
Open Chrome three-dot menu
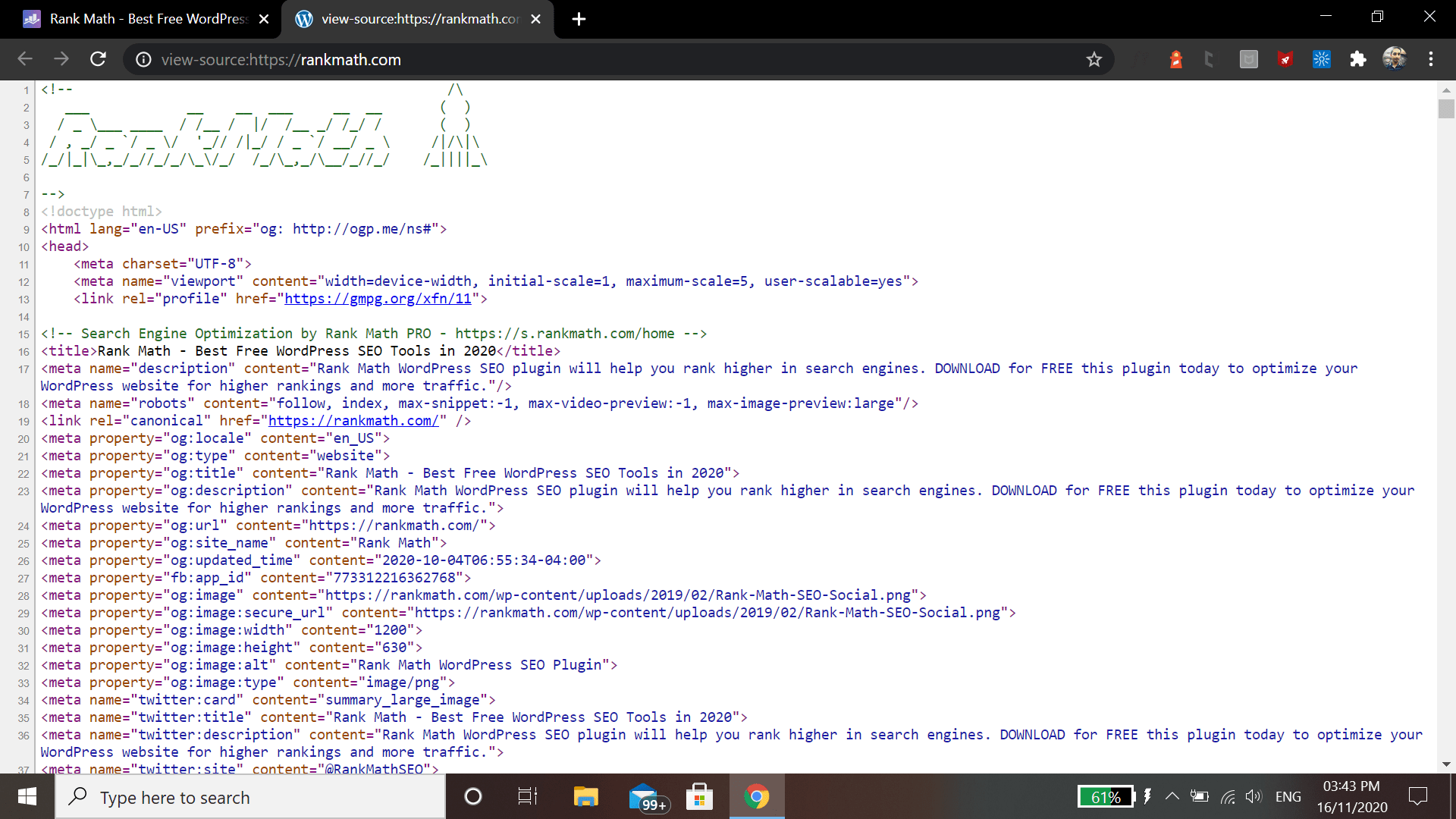point(1431,59)
